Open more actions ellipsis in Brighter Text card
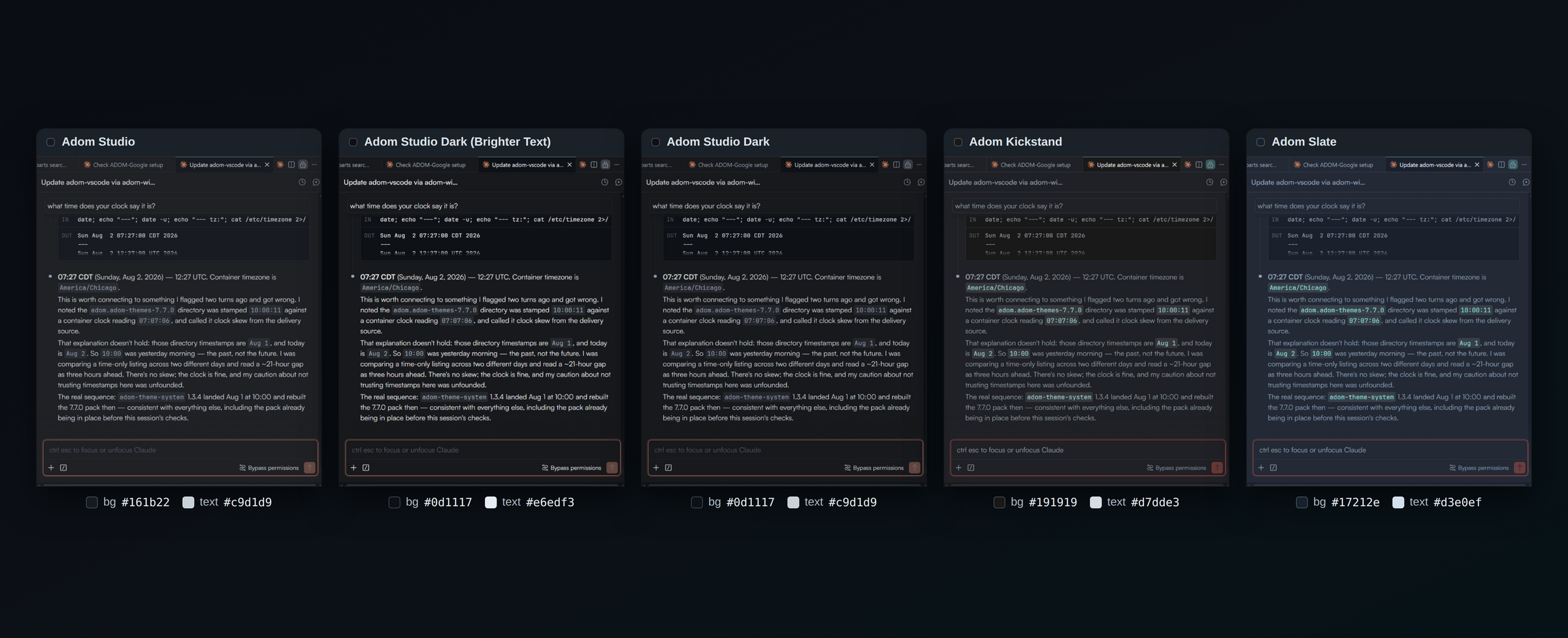The image size is (1568, 638). [x=617, y=165]
